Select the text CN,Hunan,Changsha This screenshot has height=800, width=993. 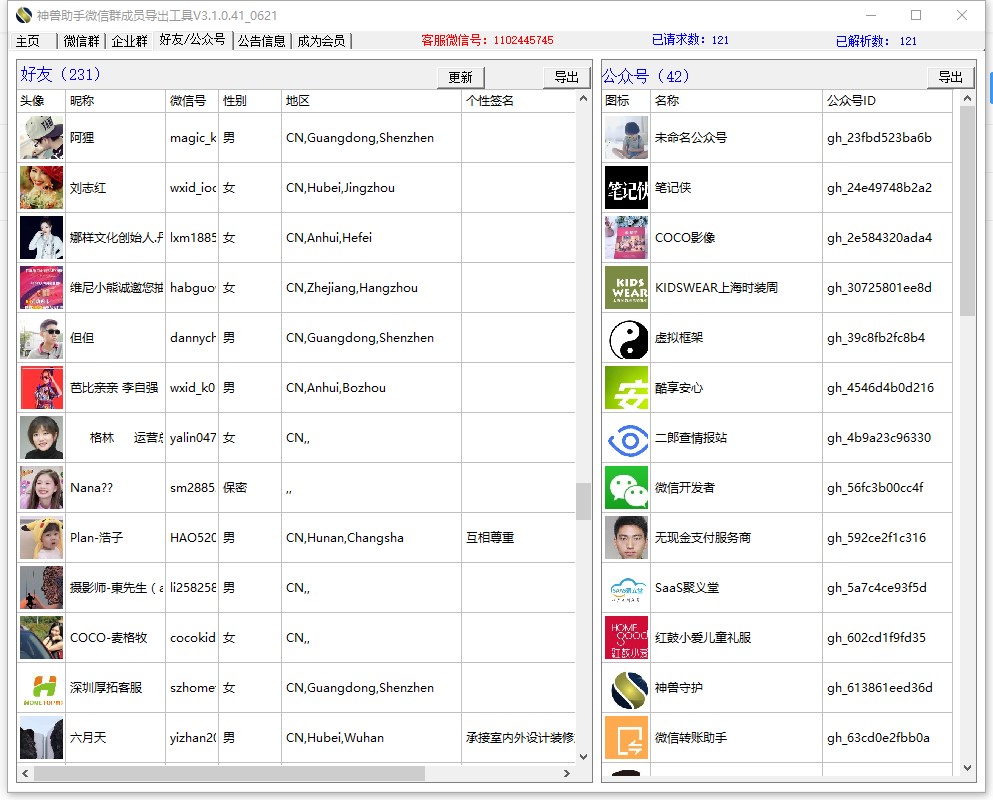pyautogui.click(x=345, y=538)
